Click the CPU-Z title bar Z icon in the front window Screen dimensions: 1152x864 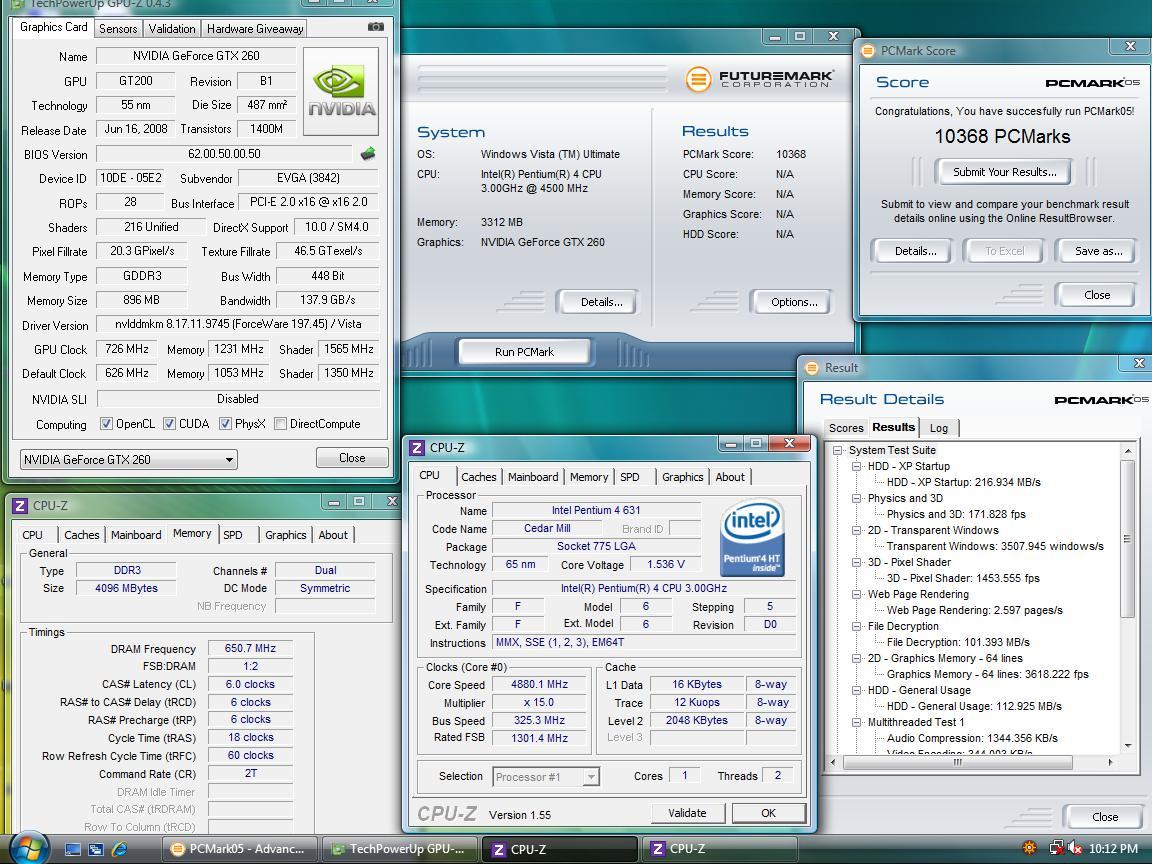417,447
